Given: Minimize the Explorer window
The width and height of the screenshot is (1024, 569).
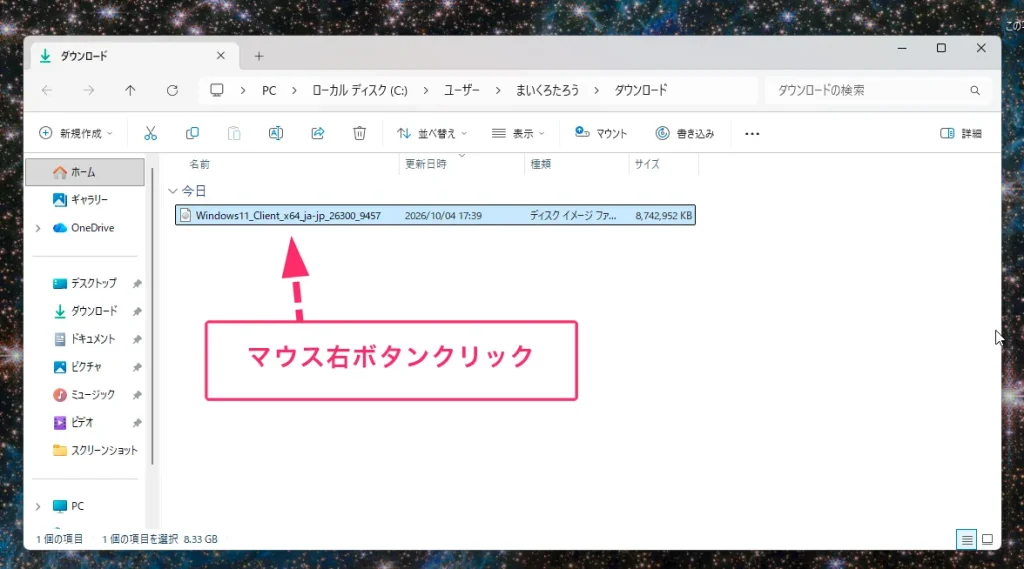Looking at the screenshot, I should click(x=902, y=48).
